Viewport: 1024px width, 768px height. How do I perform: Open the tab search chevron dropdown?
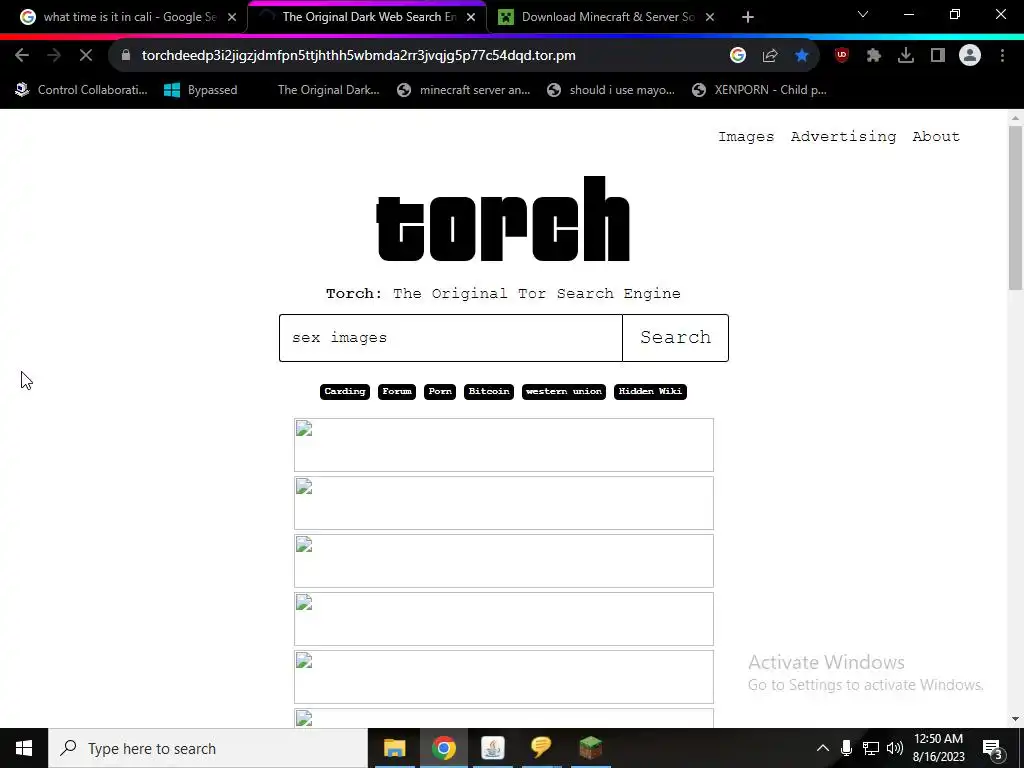[863, 14]
